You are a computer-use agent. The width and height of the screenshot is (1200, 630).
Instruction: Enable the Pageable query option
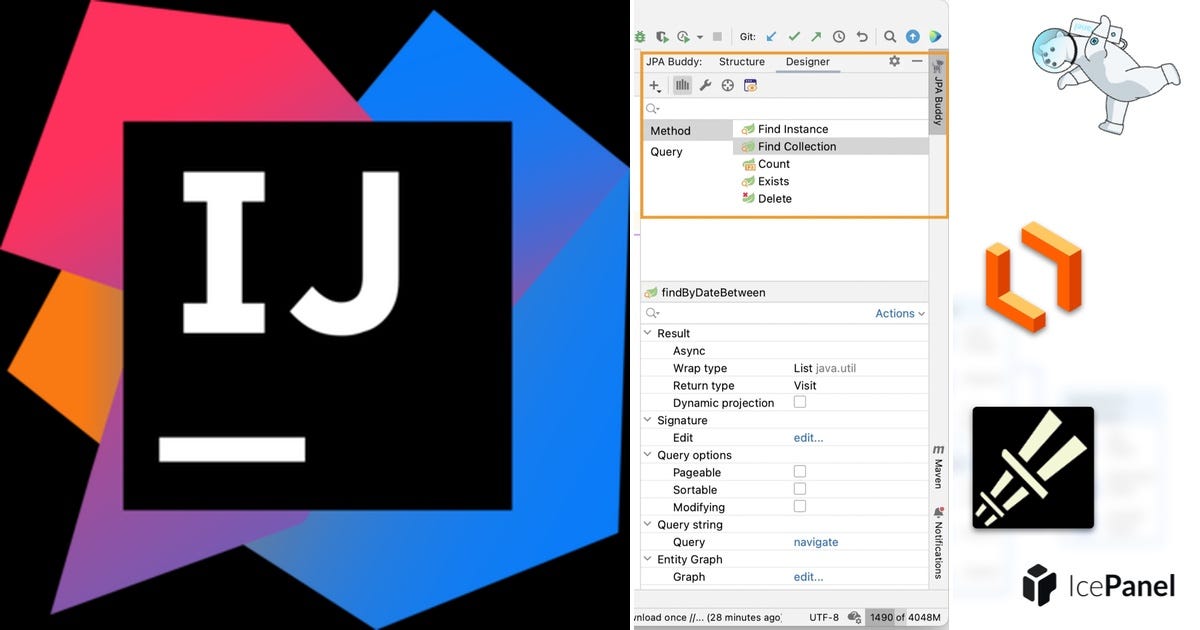(x=800, y=471)
